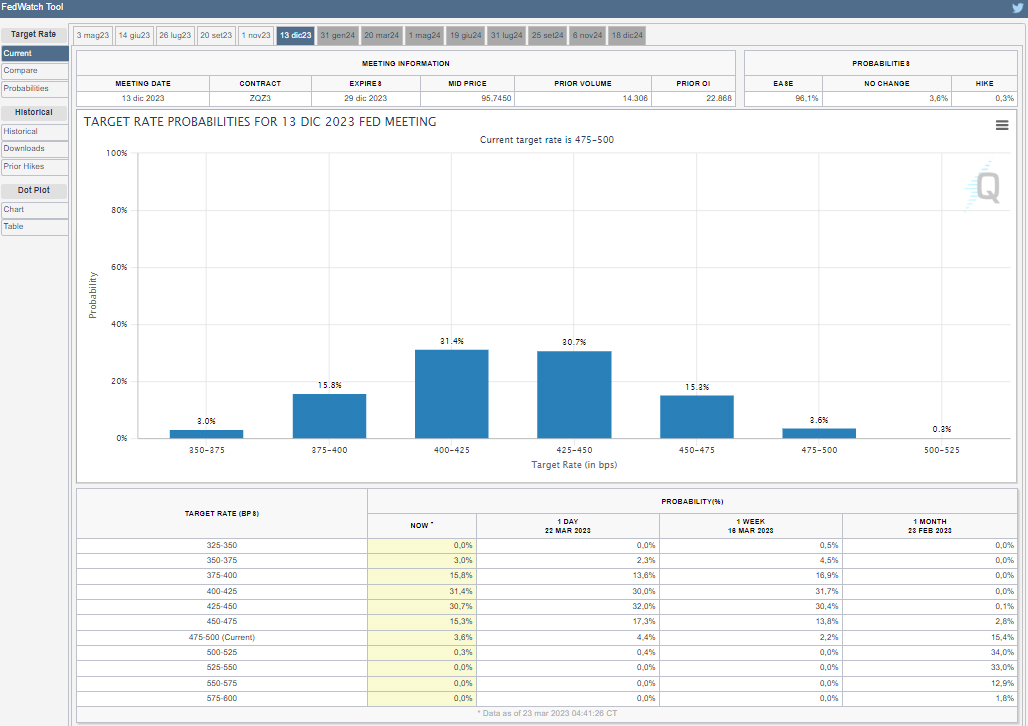Show the Dot Plot Chart
Screen dimensions: 1028x726
tap(34, 210)
